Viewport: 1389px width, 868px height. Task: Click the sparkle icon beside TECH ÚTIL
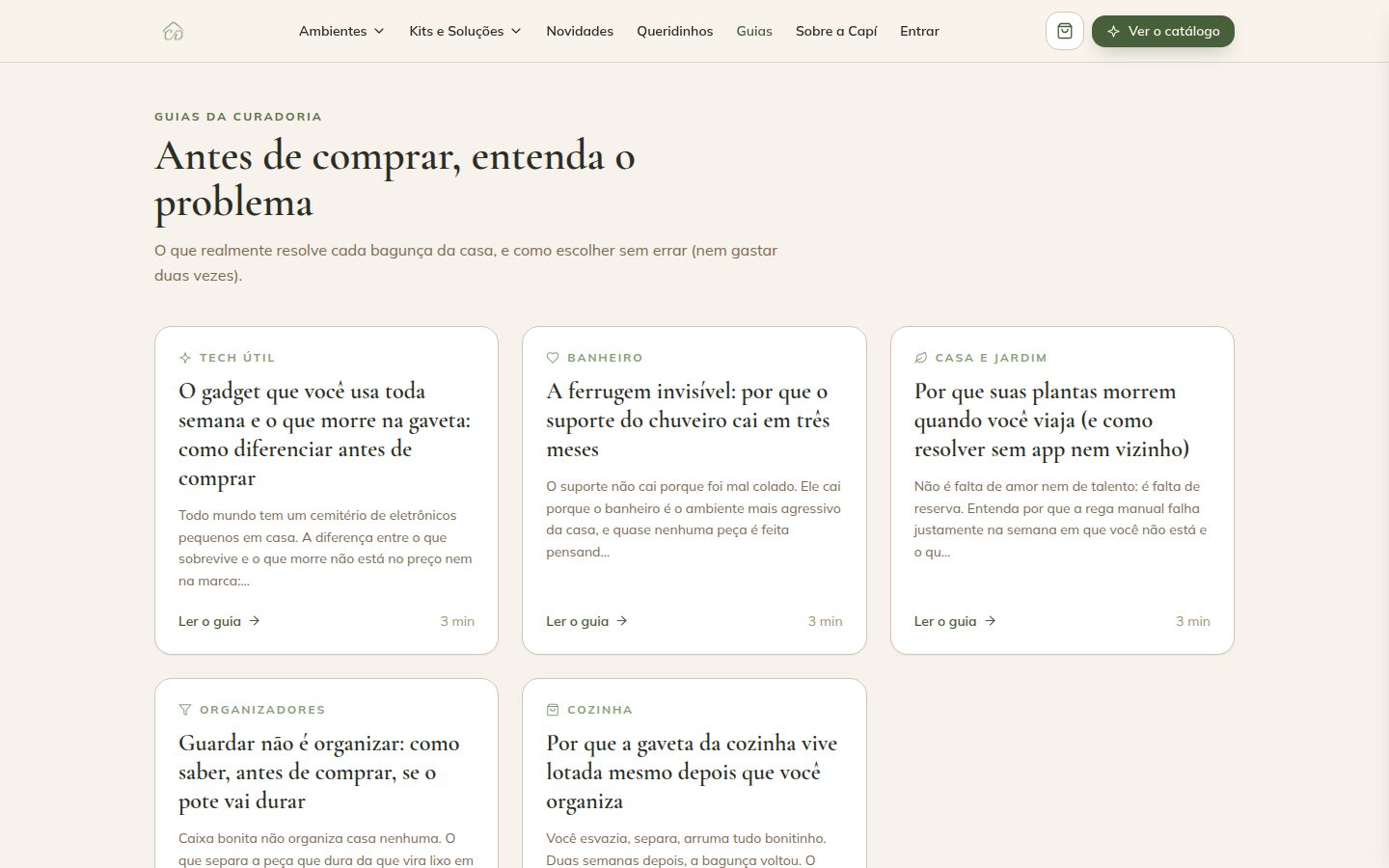185,358
